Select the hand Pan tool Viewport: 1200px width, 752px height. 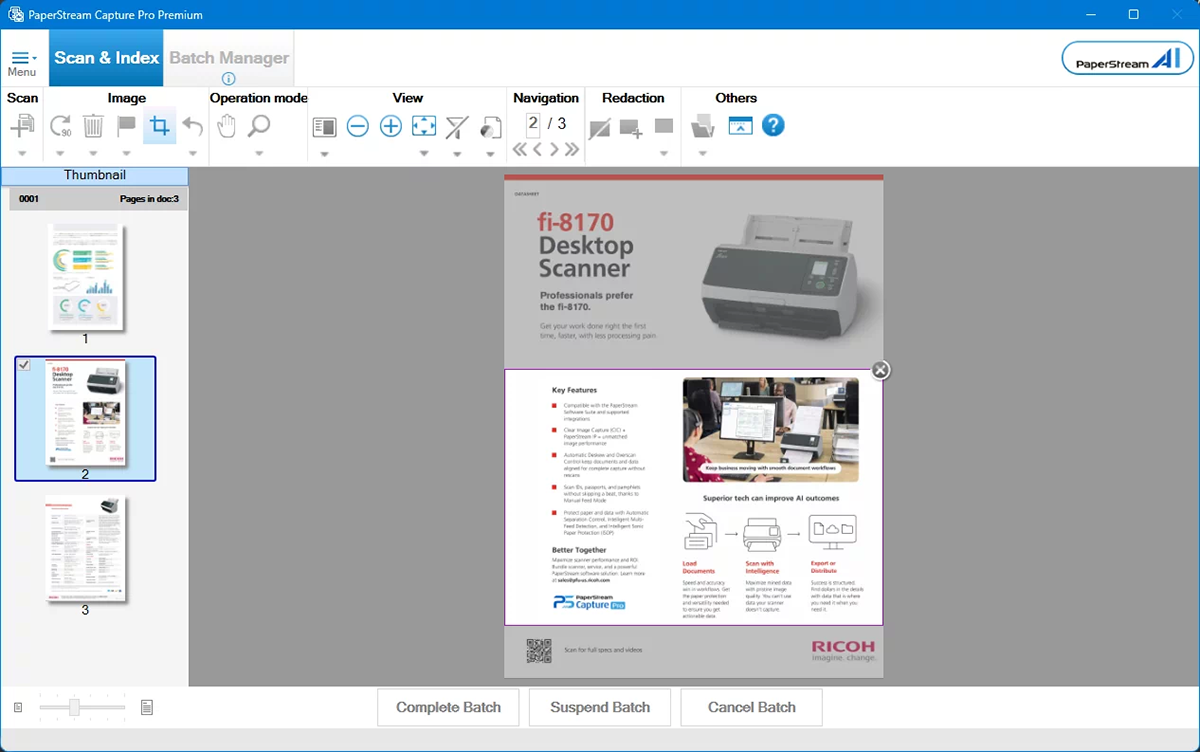pyautogui.click(x=226, y=127)
